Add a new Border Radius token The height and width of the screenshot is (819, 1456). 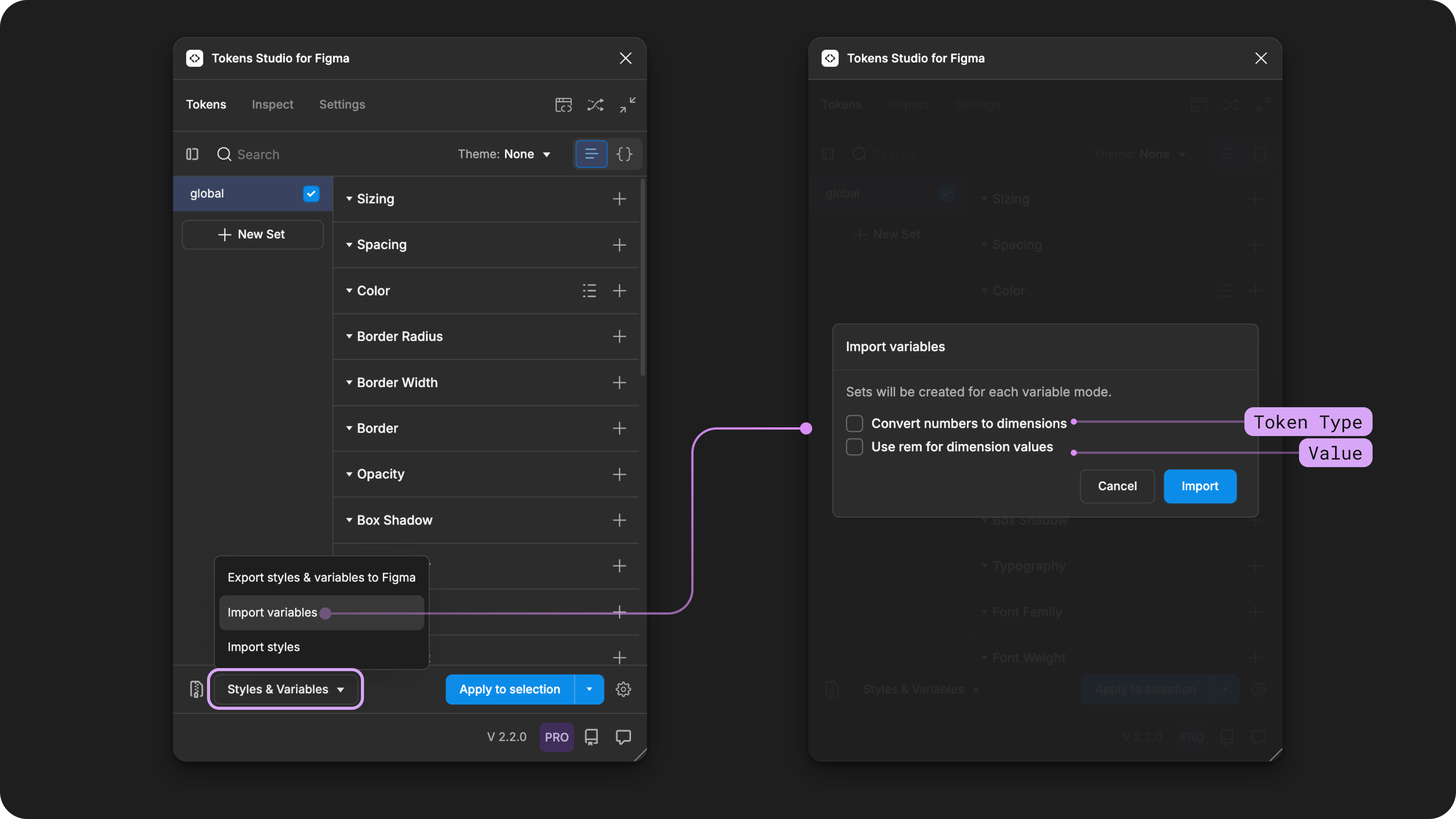click(620, 336)
